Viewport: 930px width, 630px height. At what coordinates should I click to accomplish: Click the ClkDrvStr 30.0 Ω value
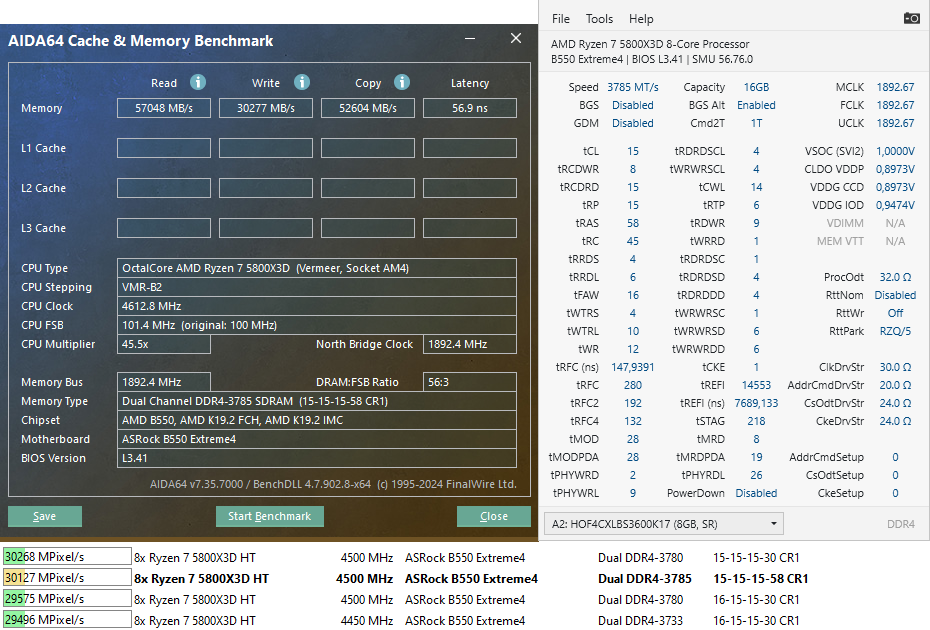pyautogui.click(x=895, y=367)
